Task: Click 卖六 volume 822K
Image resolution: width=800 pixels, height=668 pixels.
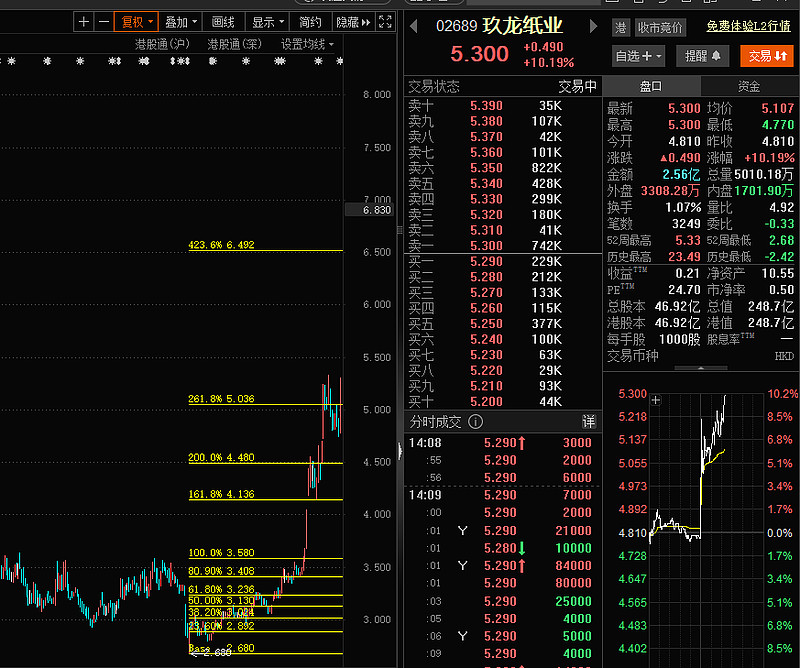Action: pos(546,168)
